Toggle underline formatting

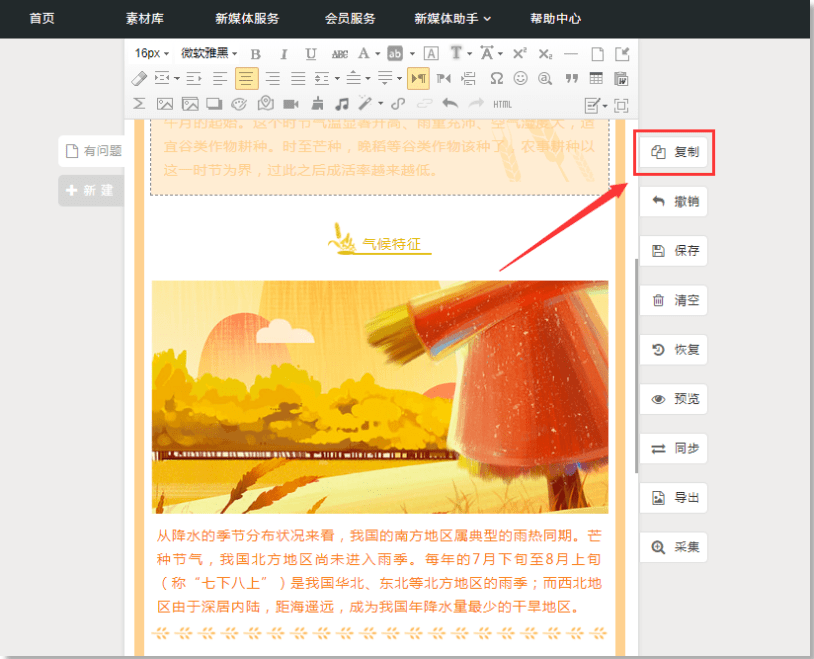pyautogui.click(x=310, y=54)
